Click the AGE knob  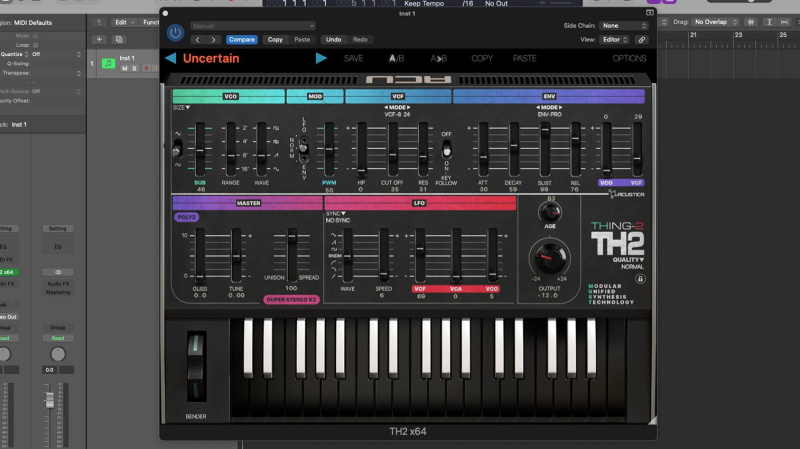tap(549, 212)
